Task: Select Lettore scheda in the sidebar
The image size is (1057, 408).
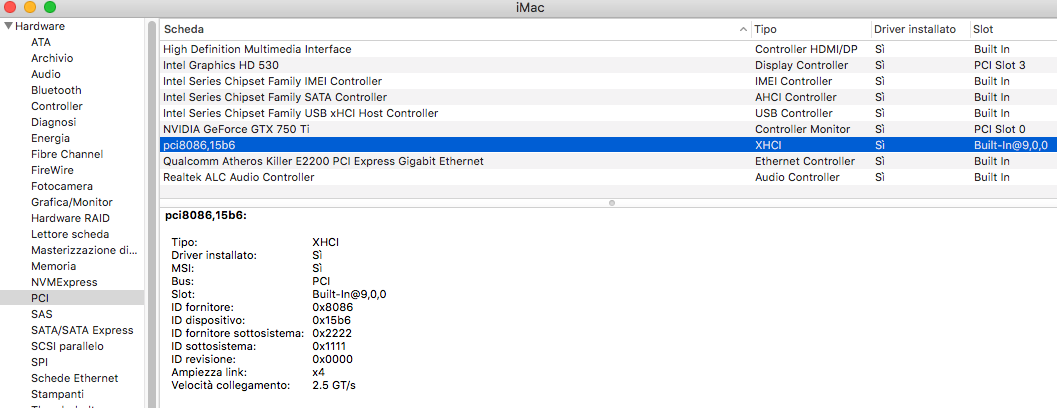Action: pos(70,234)
